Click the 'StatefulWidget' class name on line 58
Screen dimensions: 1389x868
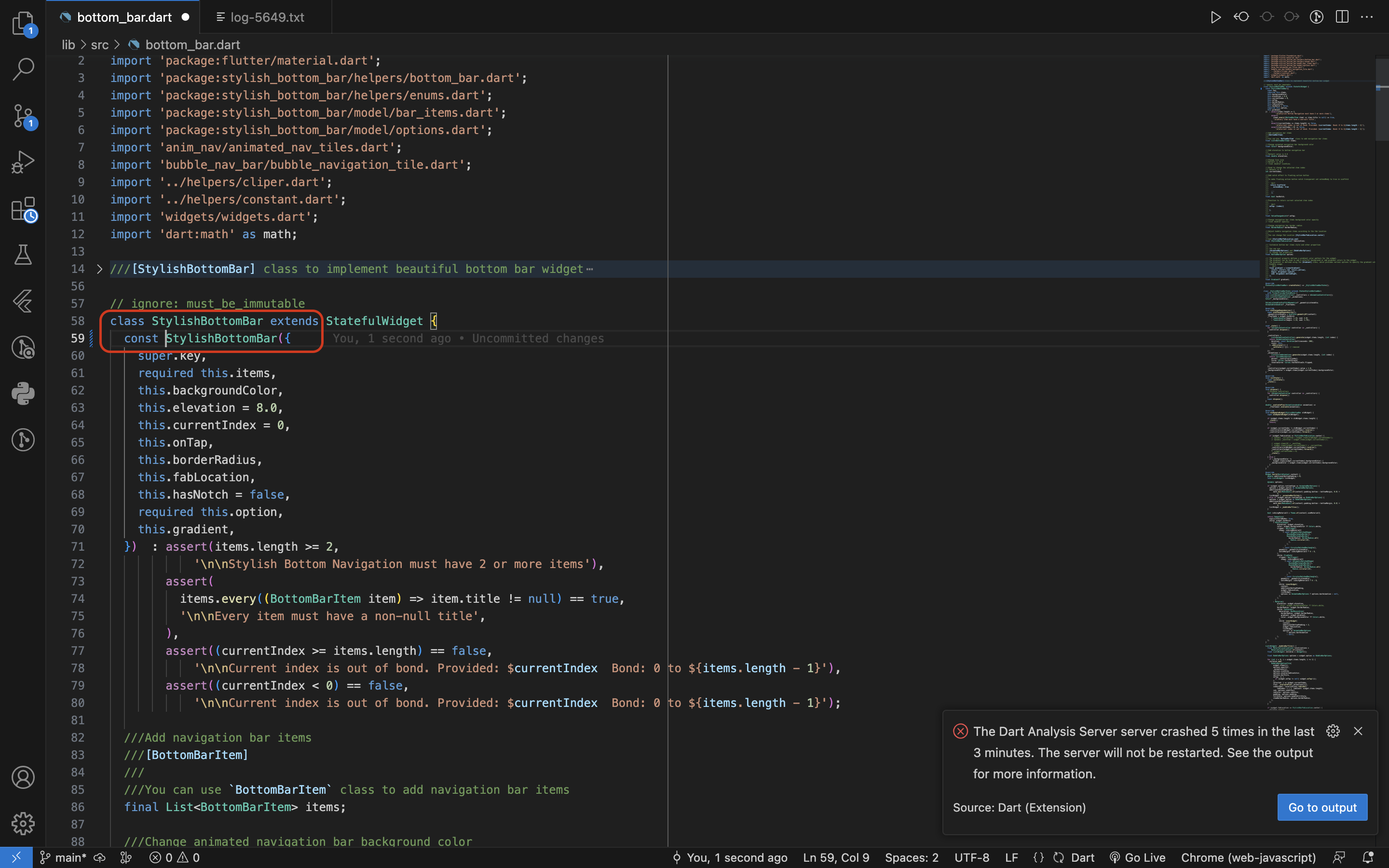click(x=374, y=321)
